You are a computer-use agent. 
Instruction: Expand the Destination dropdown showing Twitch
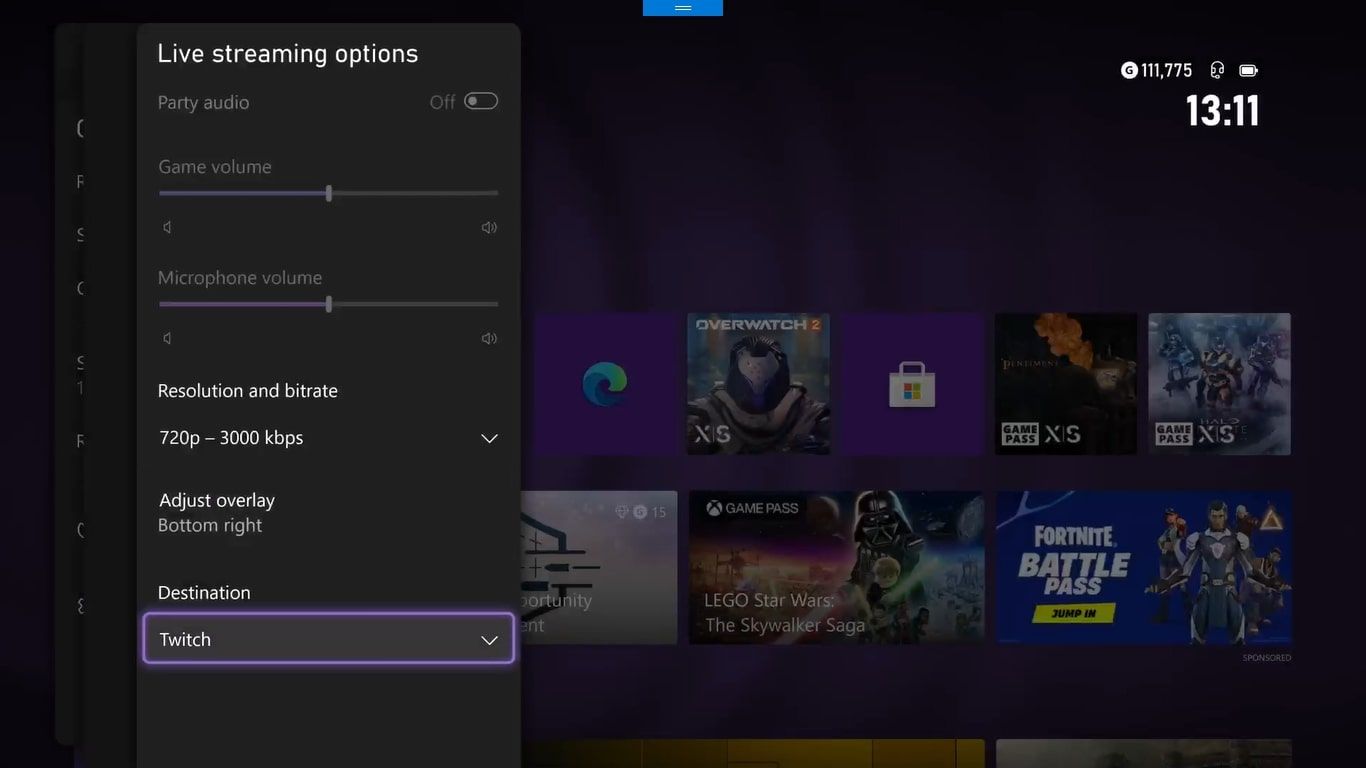coord(328,638)
